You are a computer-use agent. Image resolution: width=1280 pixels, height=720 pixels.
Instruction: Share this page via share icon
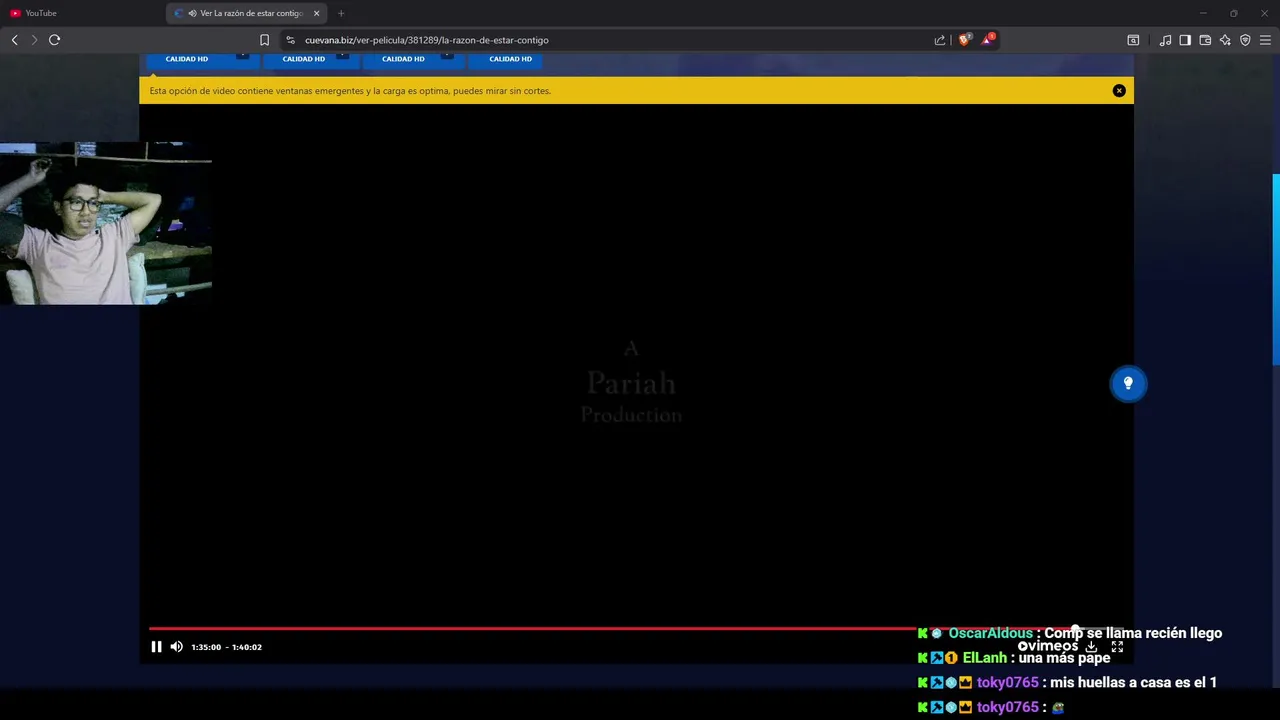[940, 40]
